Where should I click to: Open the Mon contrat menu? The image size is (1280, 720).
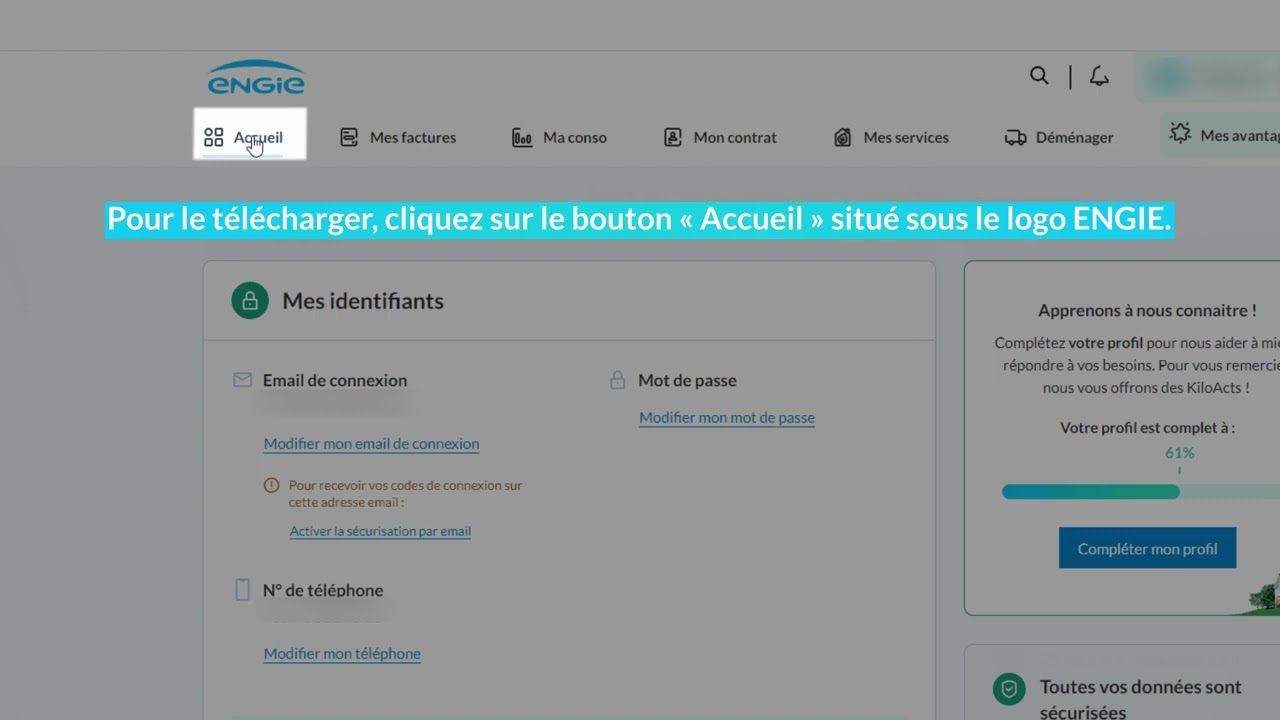(720, 137)
